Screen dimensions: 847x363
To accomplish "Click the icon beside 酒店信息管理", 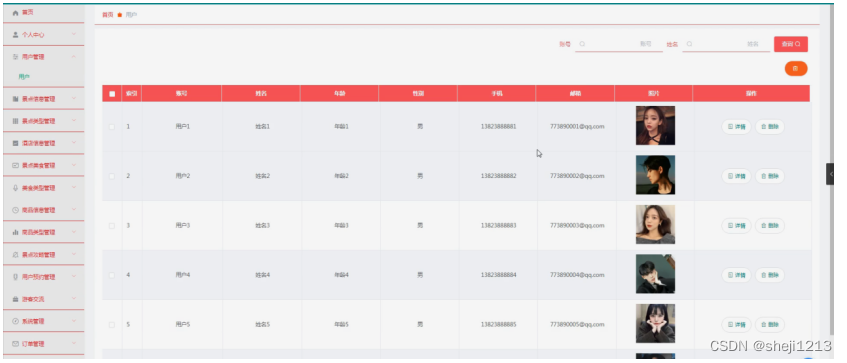I will 15,143.
